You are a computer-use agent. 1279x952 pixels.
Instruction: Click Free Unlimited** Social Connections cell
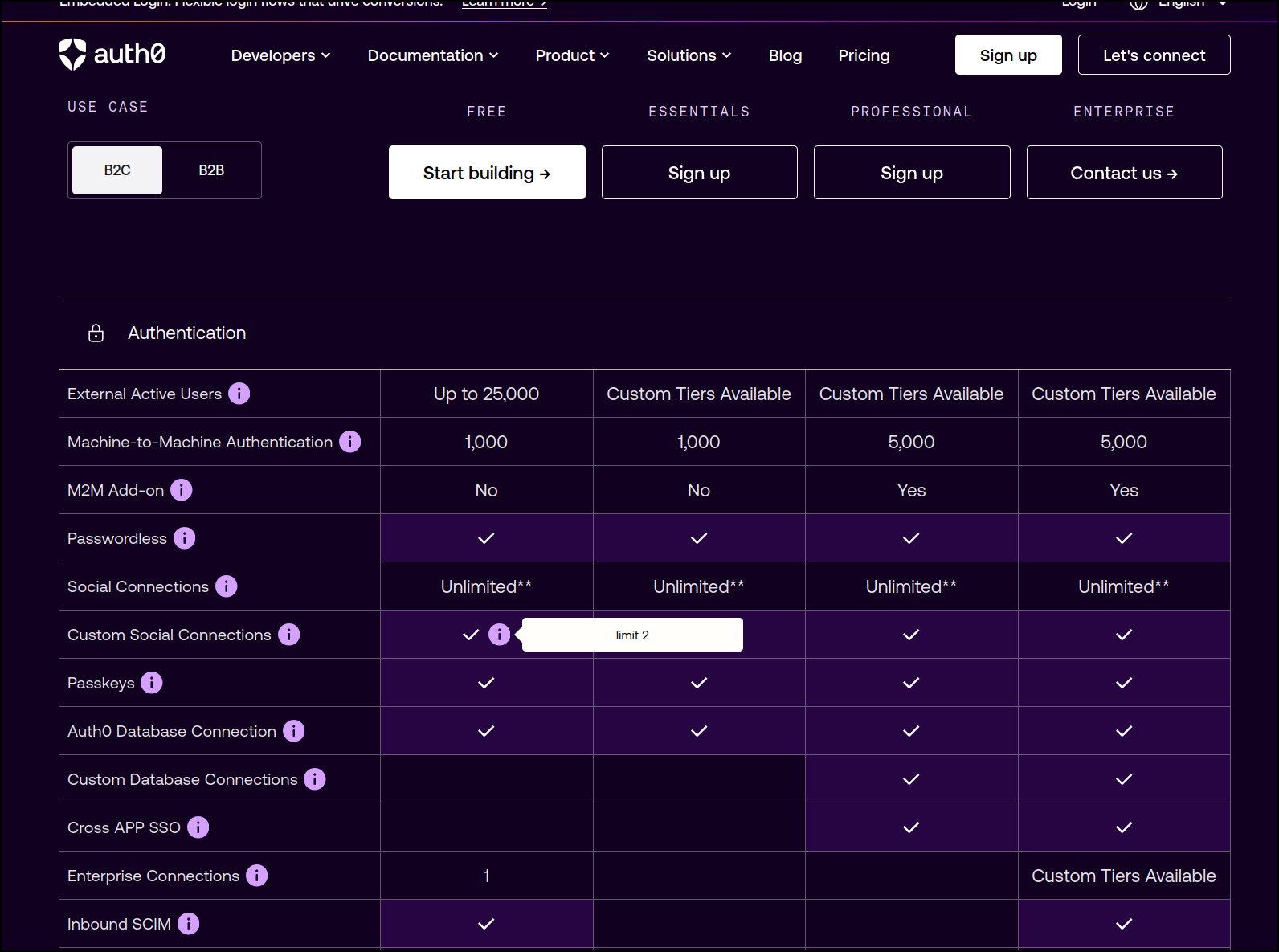(487, 586)
